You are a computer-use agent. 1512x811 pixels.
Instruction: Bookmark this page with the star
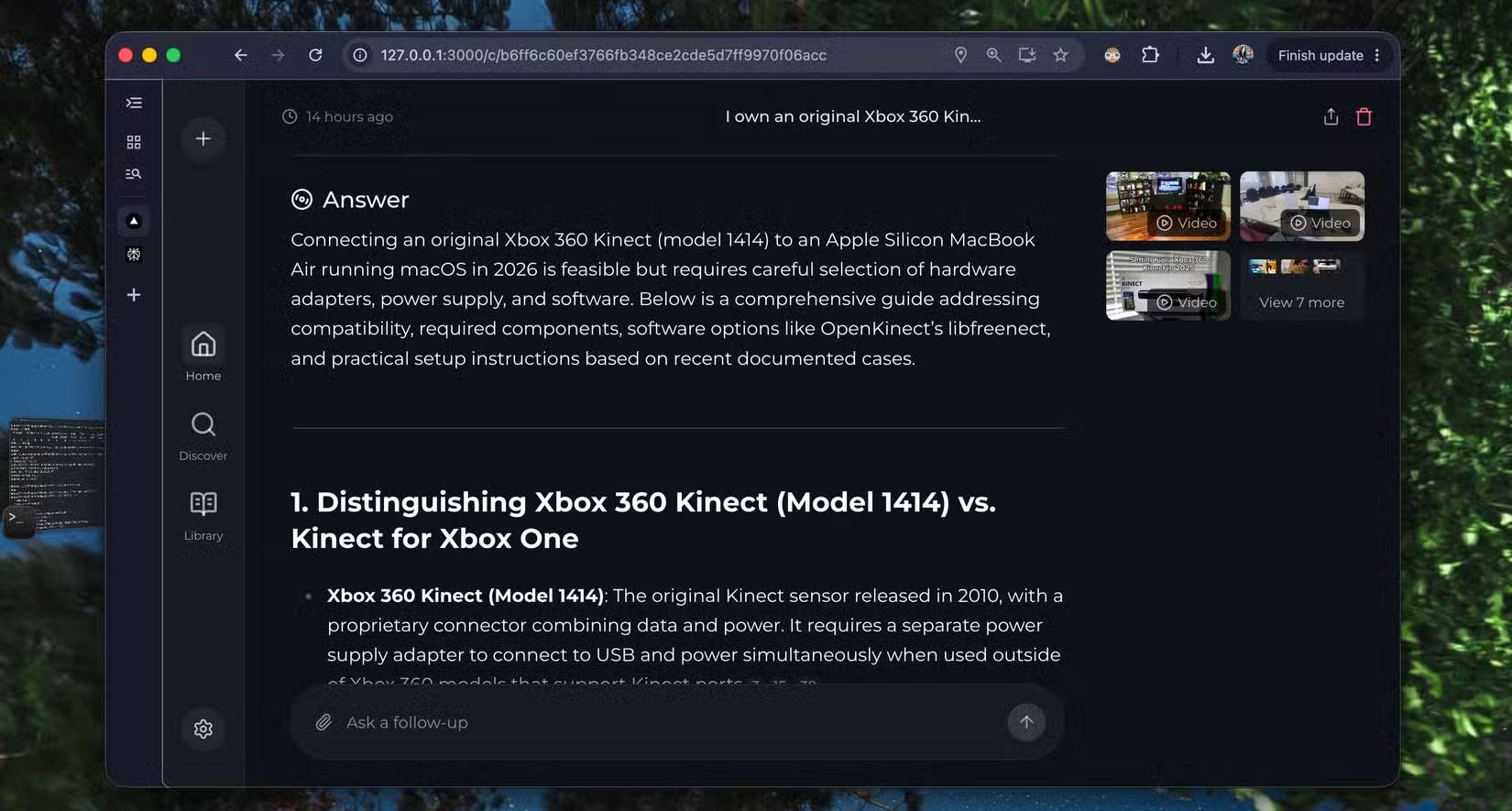click(1060, 55)
